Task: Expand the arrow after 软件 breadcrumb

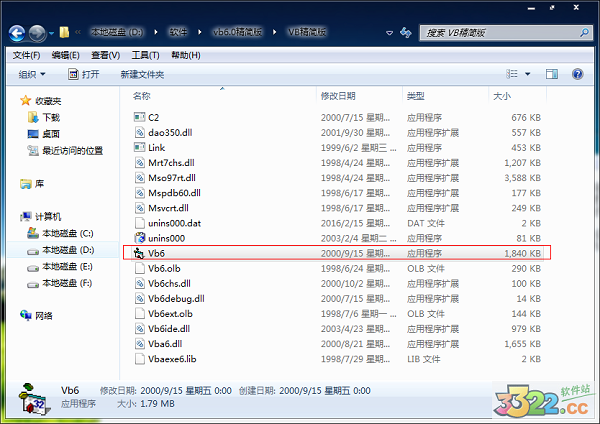Action: [200, 32]
